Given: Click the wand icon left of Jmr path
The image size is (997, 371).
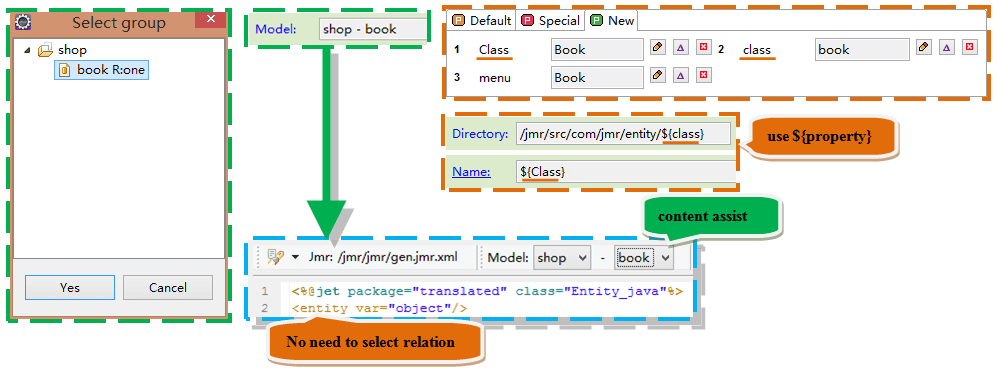Looking at the screenshot, I should click(275, 257).
